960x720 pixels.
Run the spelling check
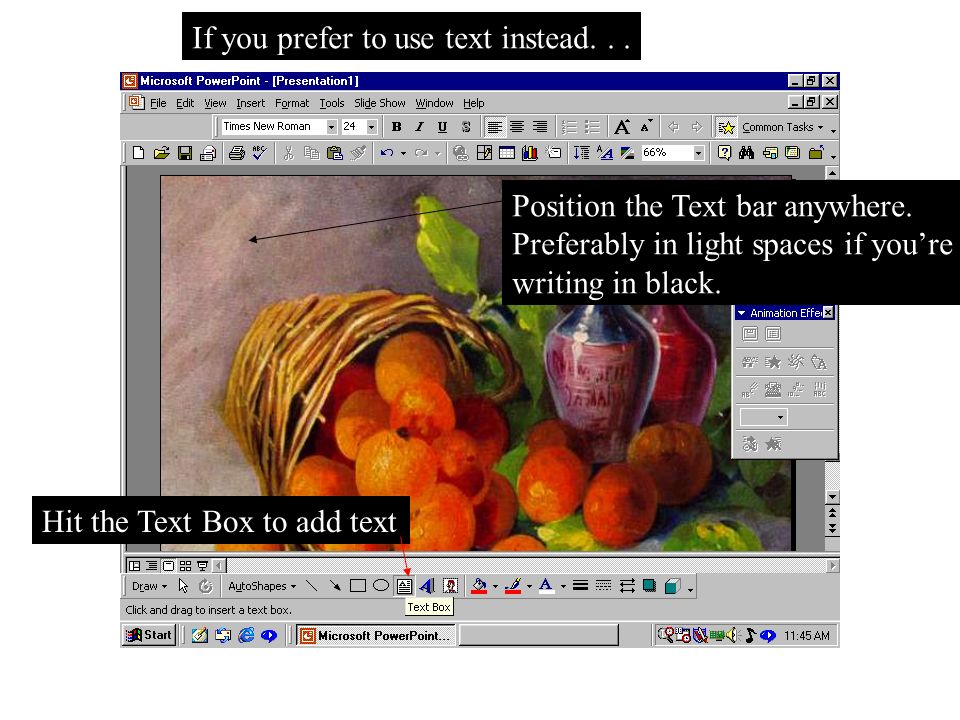pyautogui.click(x=260, y=152)
